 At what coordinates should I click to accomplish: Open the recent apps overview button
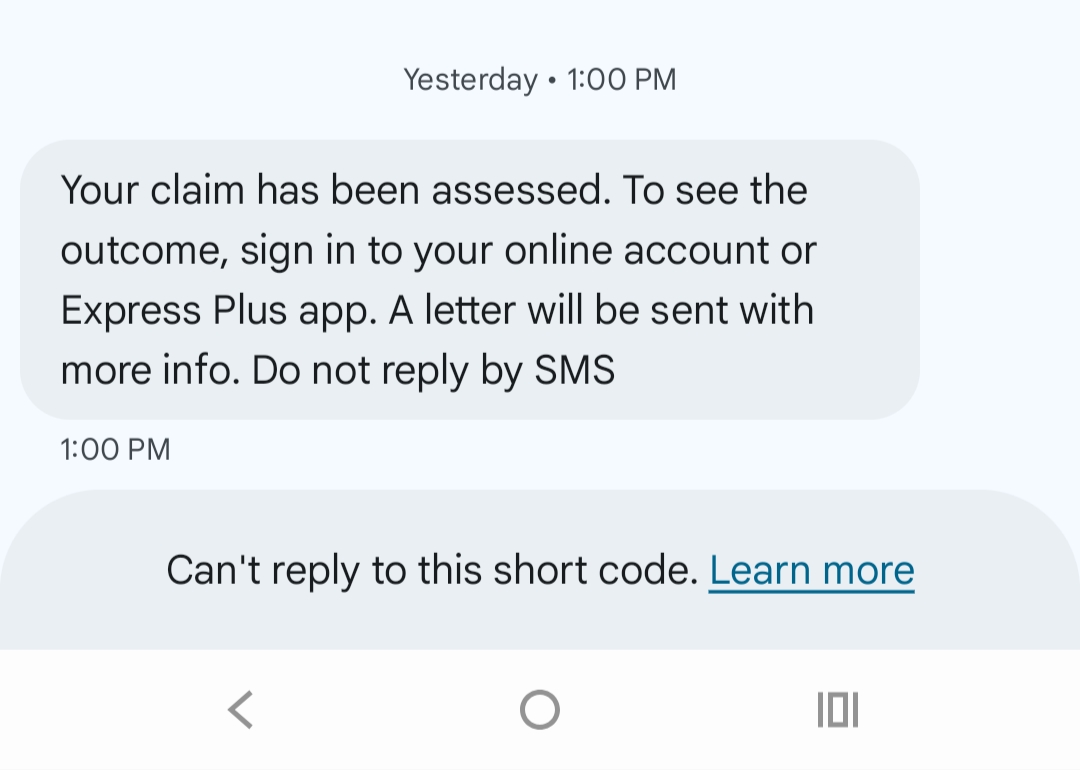tap(838, 710)
